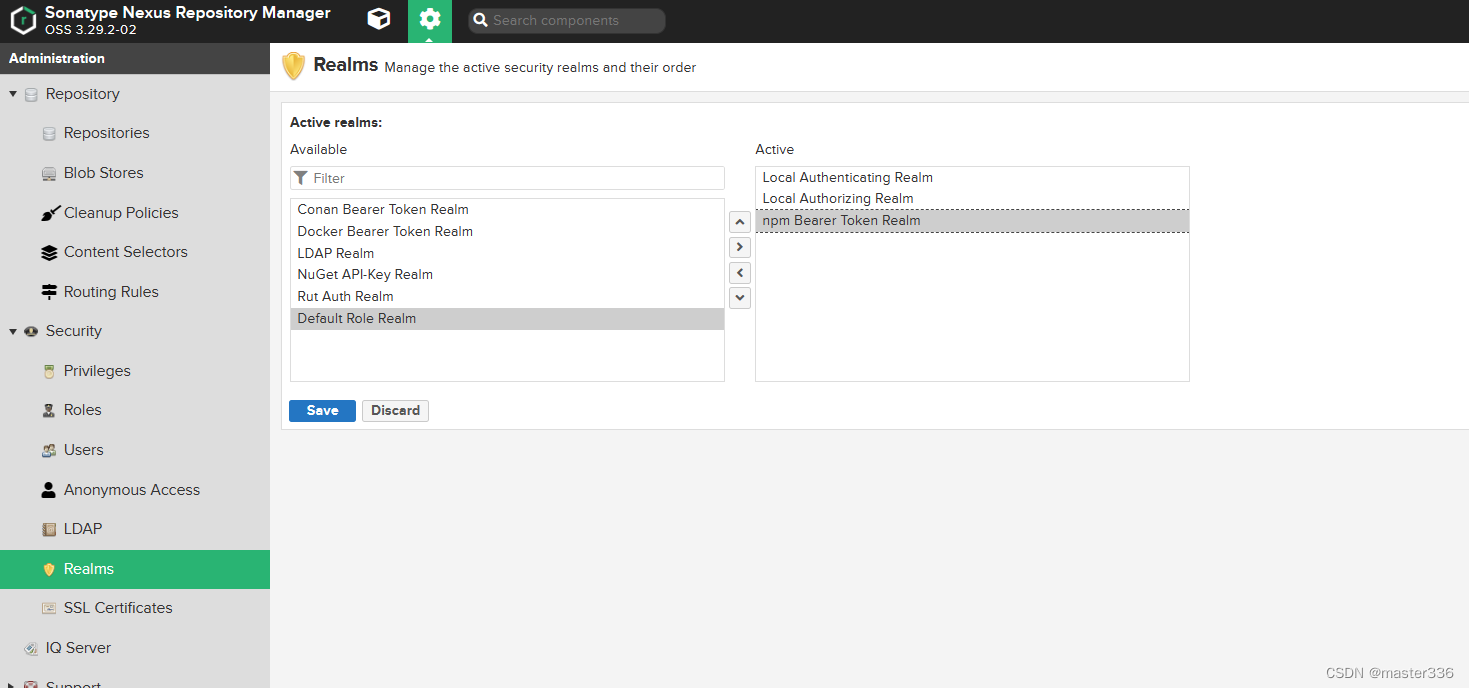Select NuGet API-Key Realm
Screen dimensions: 1469x688
[x=507, y=275]
